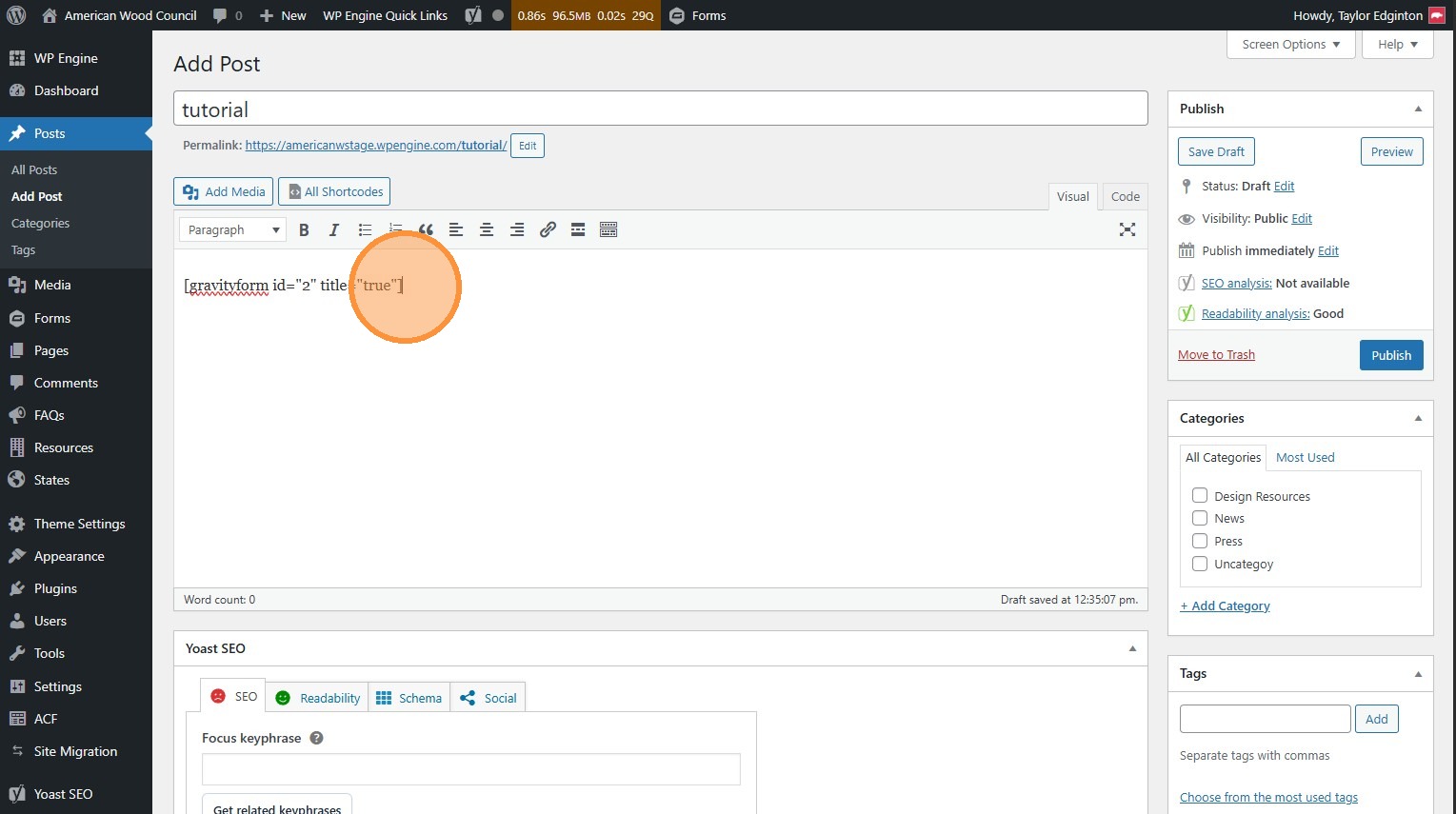Switch to the Code editor tab

click(1125, 196)
